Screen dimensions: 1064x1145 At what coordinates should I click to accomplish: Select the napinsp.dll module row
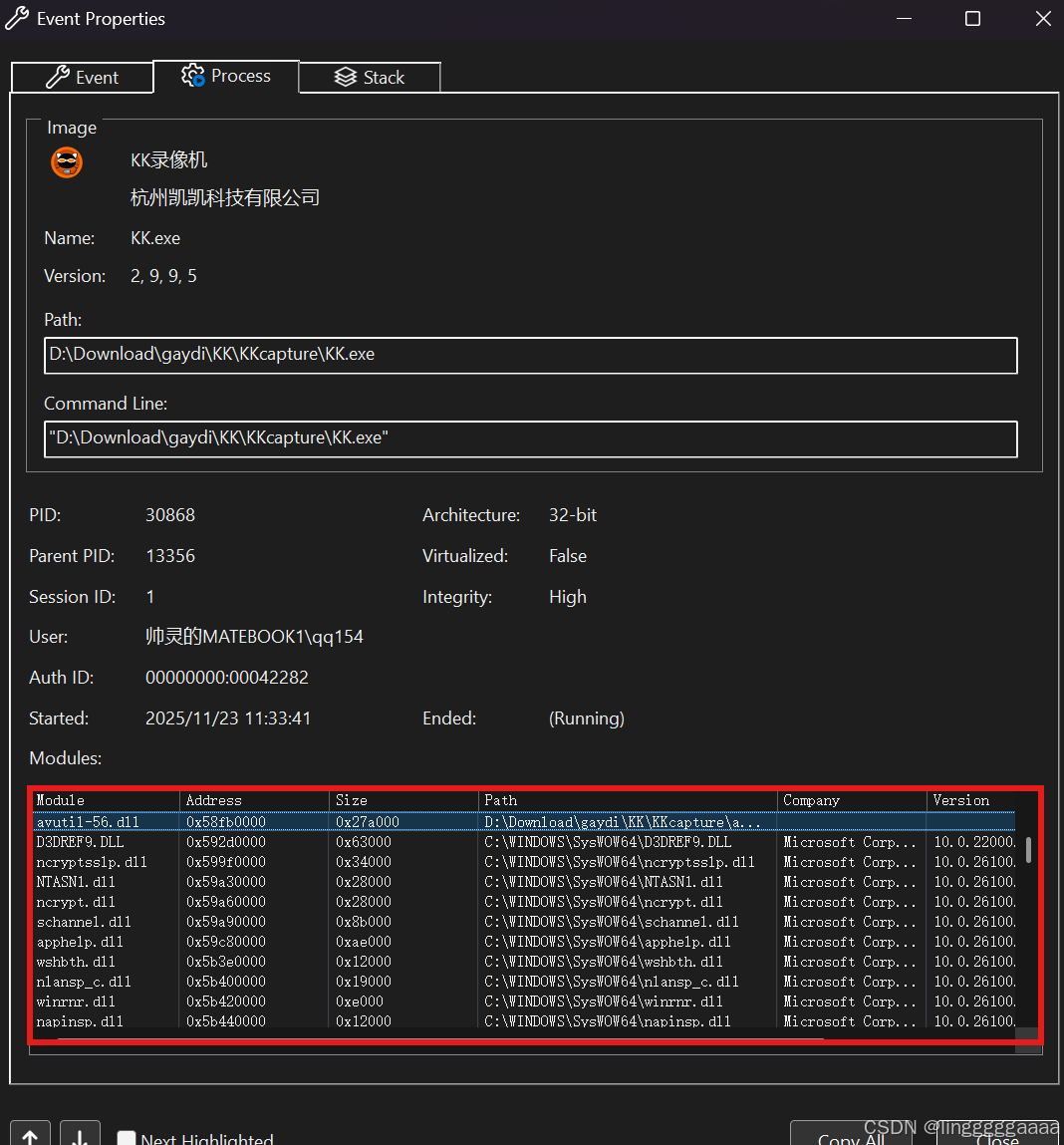point(524,1020)
